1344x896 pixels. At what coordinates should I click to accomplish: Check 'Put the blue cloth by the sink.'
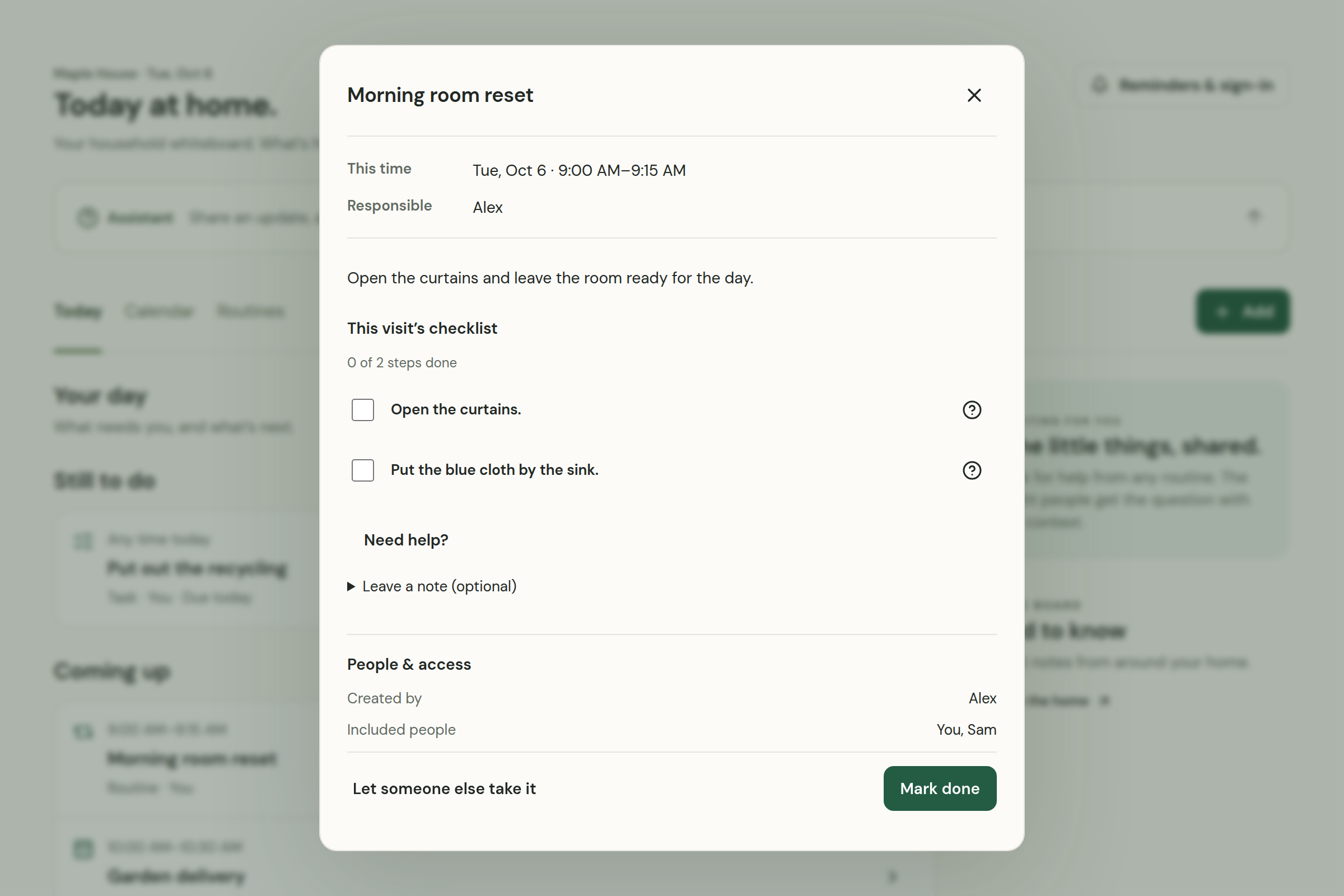click(362, 470)
